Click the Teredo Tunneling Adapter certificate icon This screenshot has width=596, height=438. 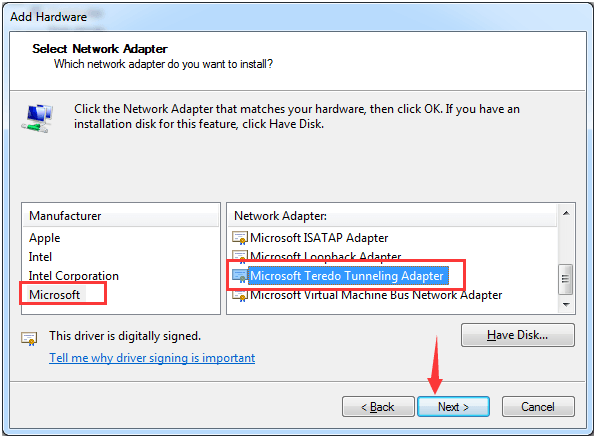click(240, 276)
